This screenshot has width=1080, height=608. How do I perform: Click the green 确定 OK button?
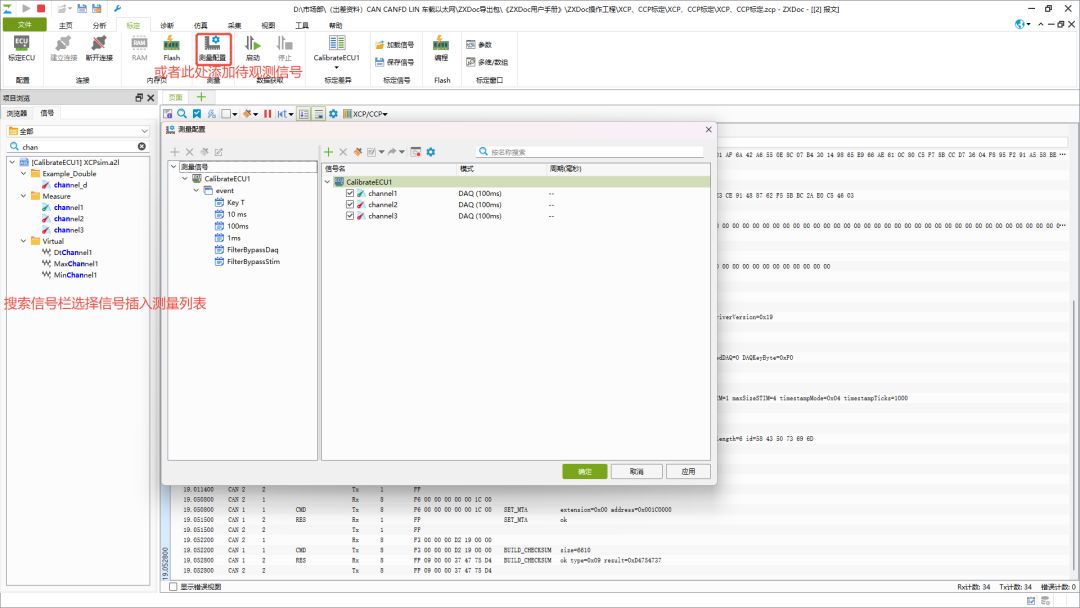tap(585, 472)
